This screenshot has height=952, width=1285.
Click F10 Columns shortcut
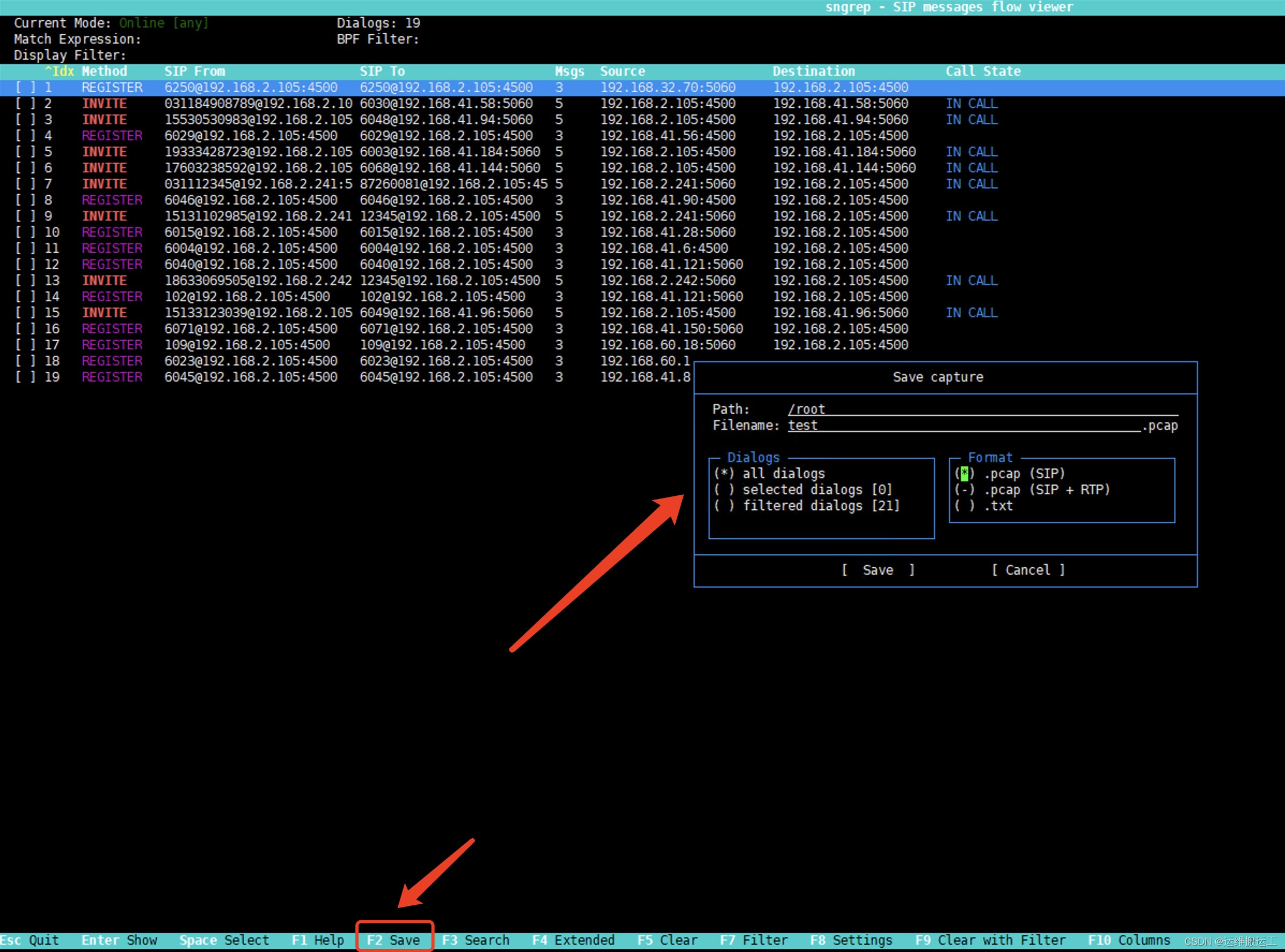(1128, 940)
